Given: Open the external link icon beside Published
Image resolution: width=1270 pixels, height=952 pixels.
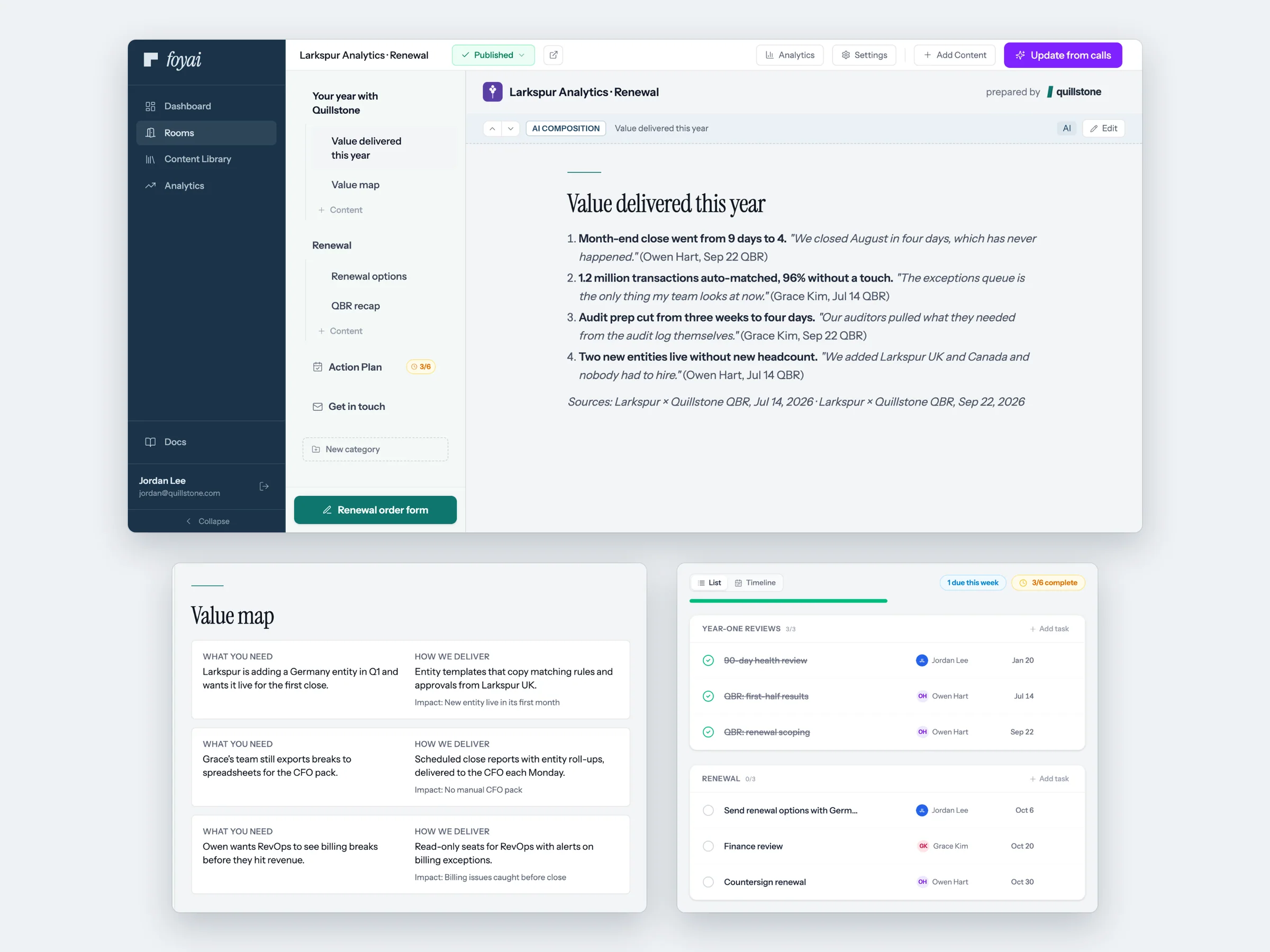Looking at the screenshot, I should 553,55.
